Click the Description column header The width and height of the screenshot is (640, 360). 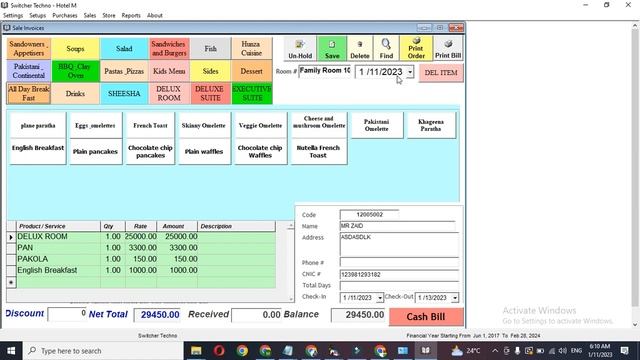(236, 226)
